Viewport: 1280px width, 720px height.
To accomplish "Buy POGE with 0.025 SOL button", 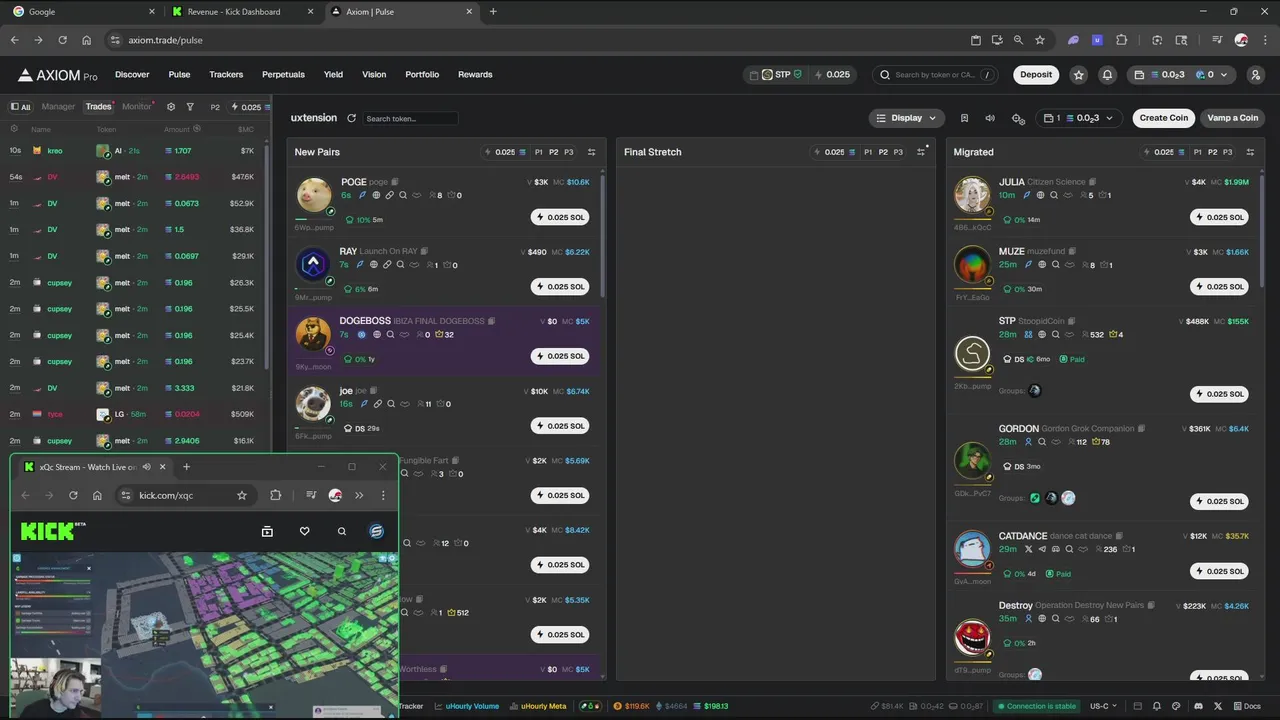I will click(x=560, y=217).
